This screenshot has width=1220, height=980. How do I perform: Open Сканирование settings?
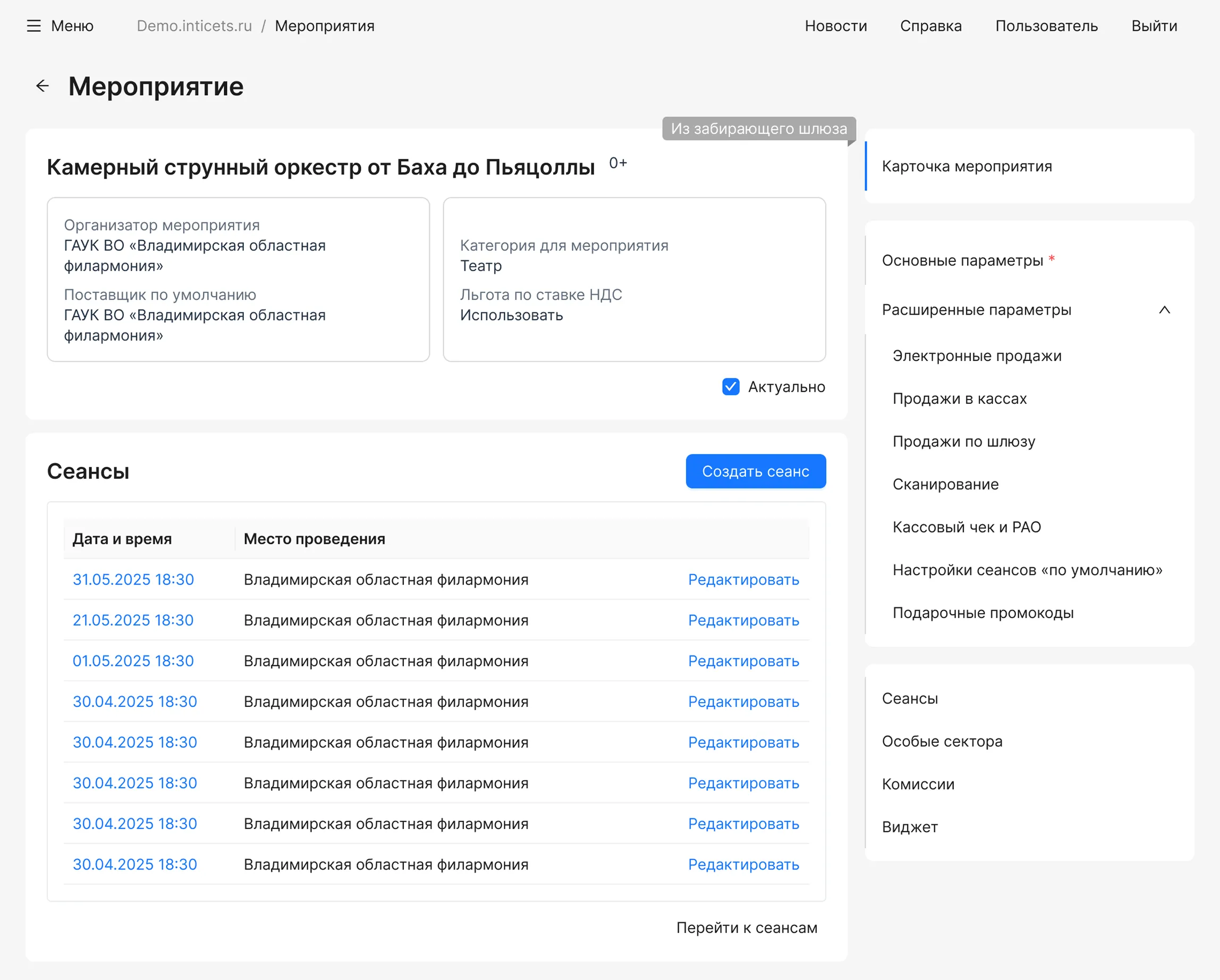(946, 484)
